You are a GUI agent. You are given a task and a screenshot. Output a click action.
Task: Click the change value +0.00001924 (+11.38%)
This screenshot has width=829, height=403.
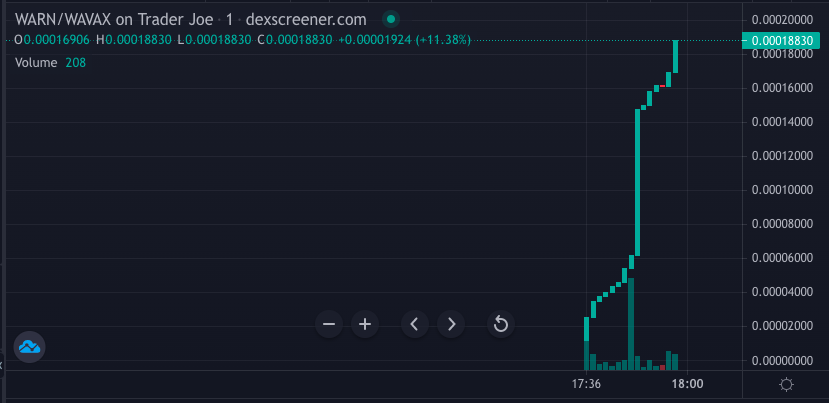click(404, 40)
